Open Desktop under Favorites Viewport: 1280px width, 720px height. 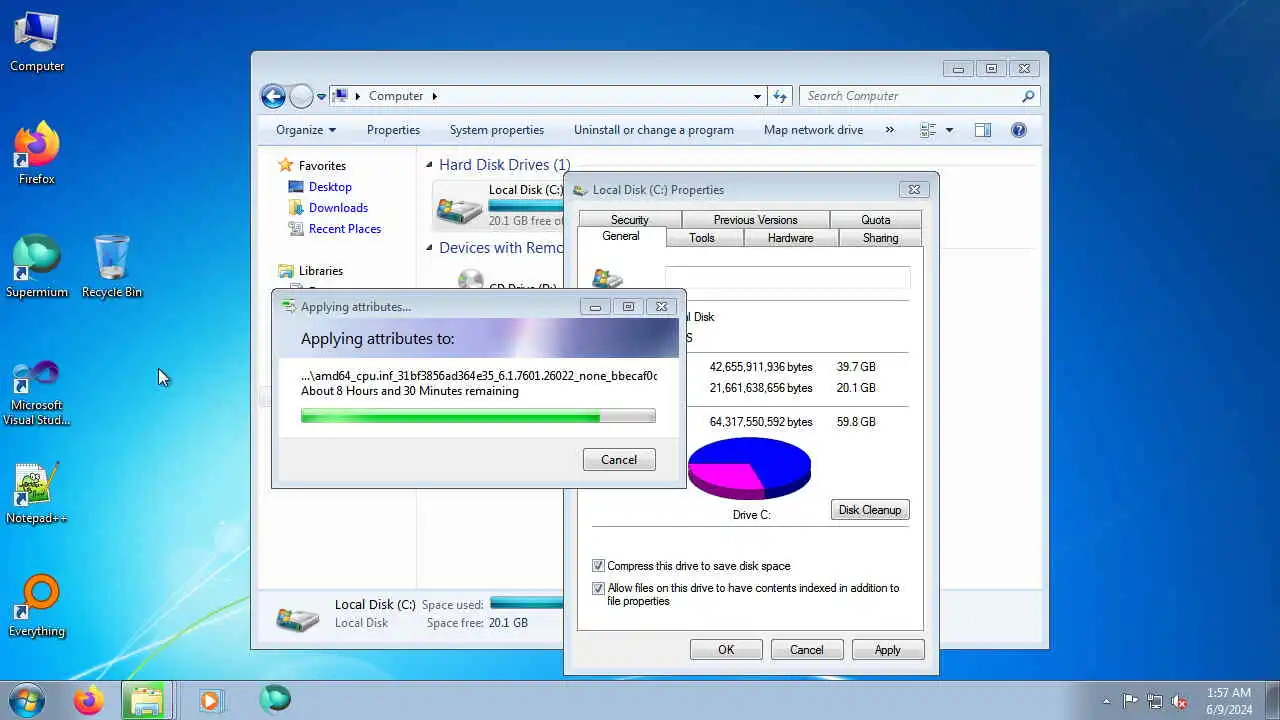330,187
